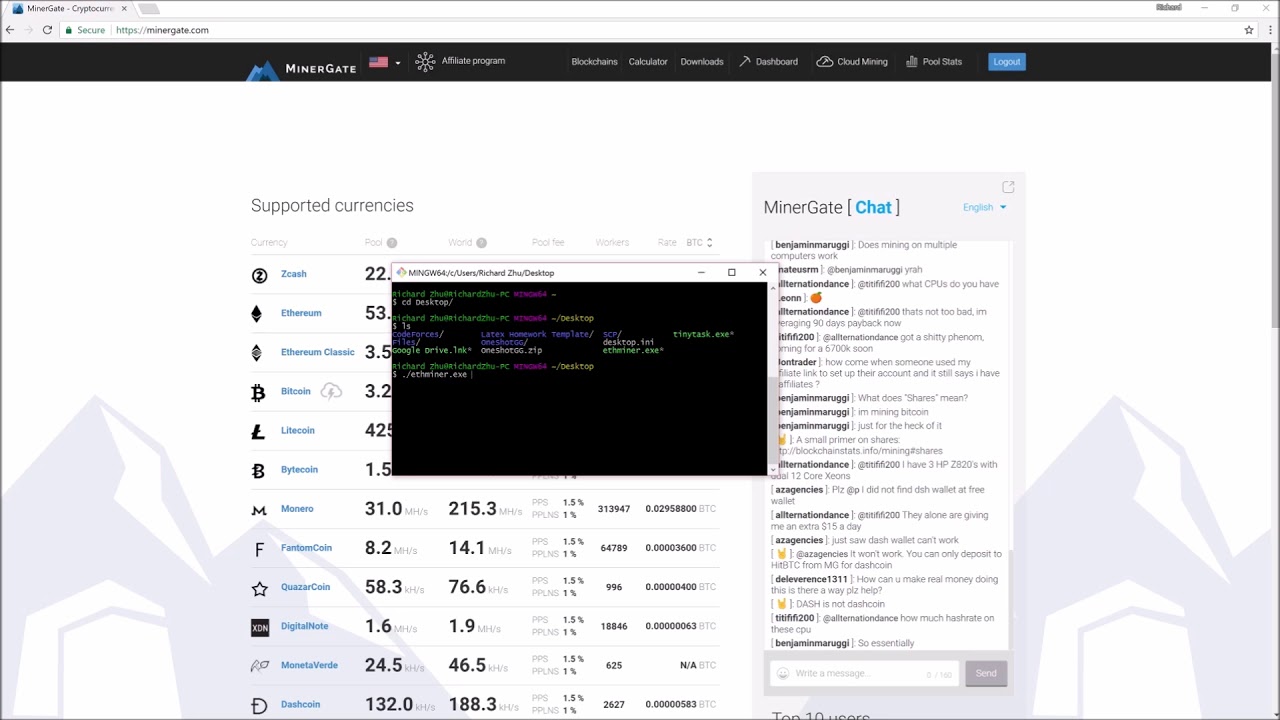
Task: Open the MonetaVerde currency link
Action: coord(309,664)
